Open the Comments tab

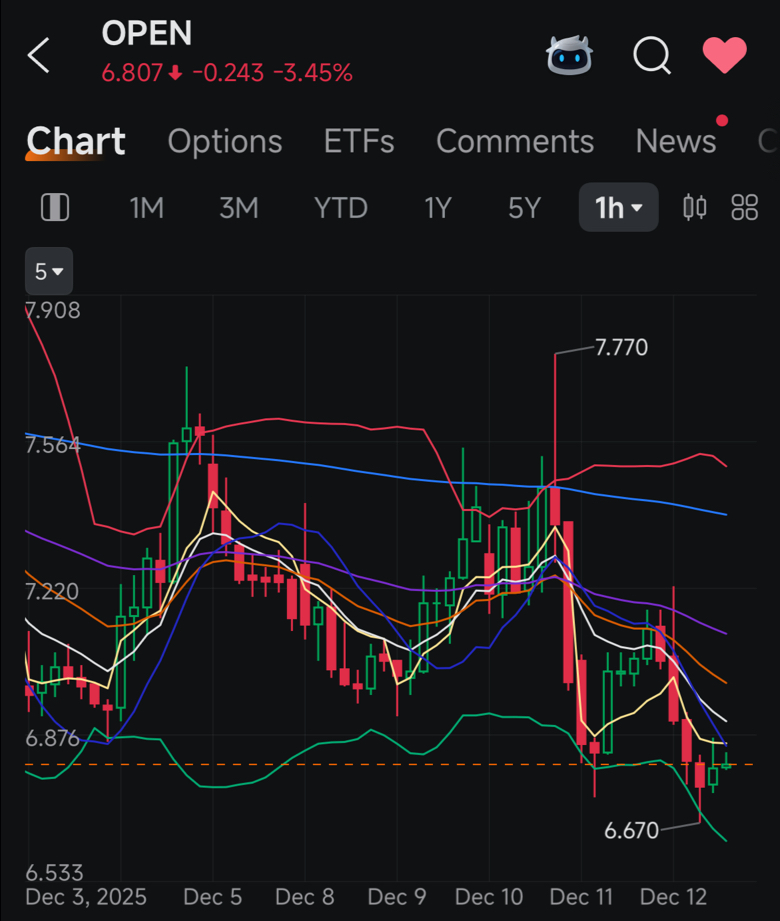[515, 142]
